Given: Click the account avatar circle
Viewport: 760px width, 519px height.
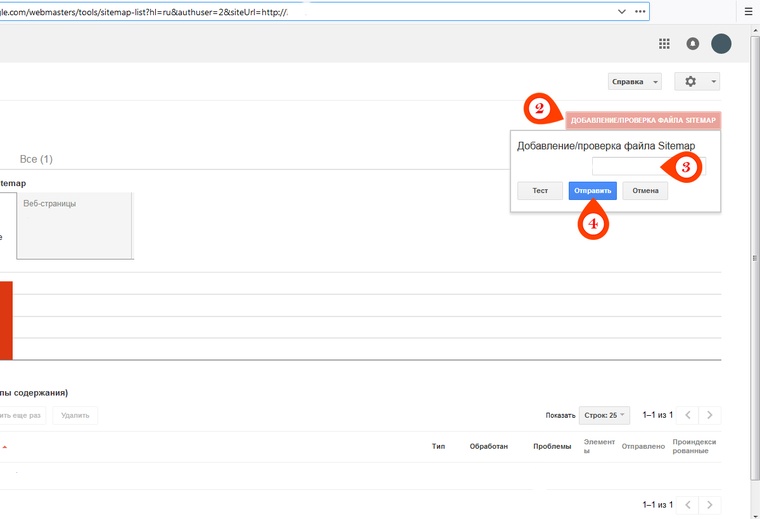Looking at the screenshot, I should [721, 44].
